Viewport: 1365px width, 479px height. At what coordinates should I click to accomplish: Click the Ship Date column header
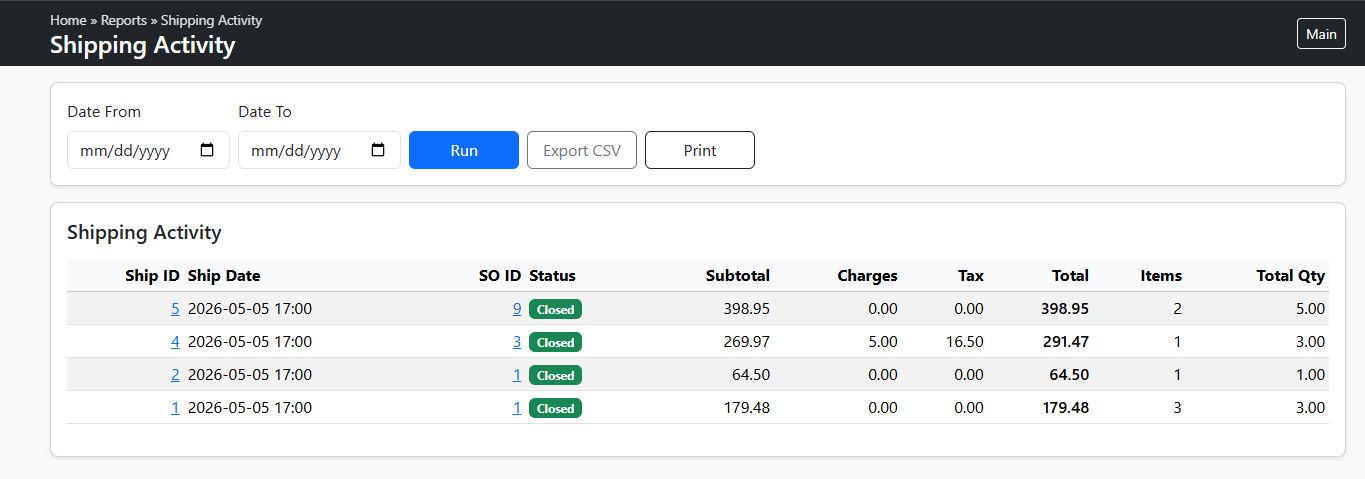224,275
